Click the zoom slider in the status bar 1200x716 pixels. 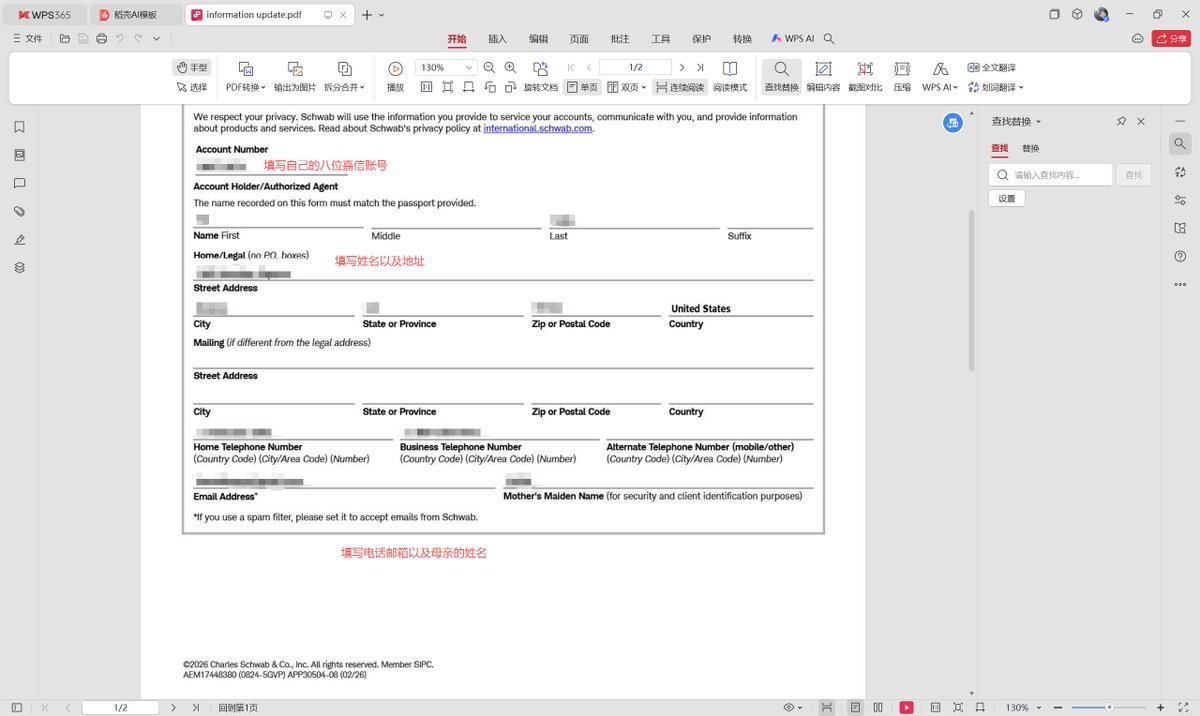[1111, 707]
